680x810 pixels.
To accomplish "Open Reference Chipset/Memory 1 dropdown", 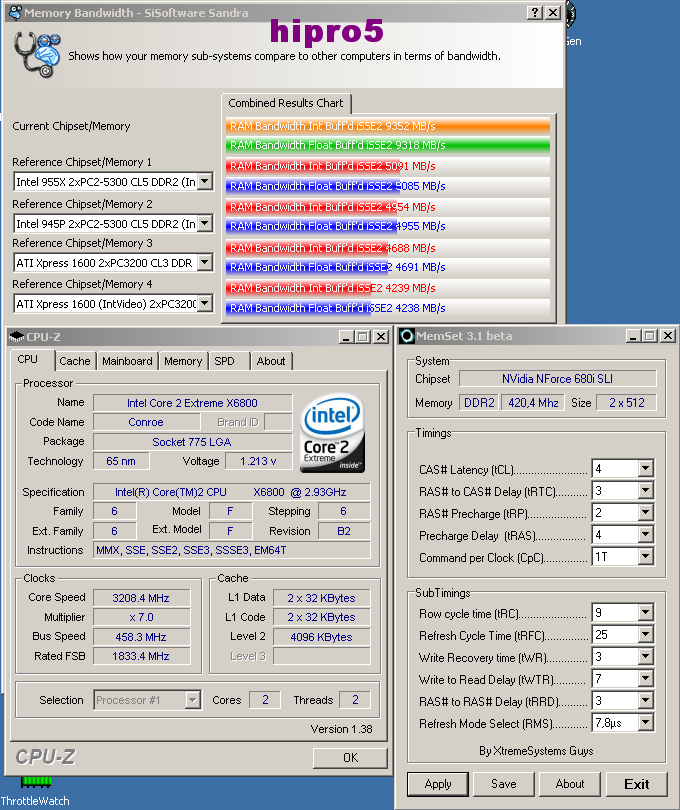I will coord(205,181).
